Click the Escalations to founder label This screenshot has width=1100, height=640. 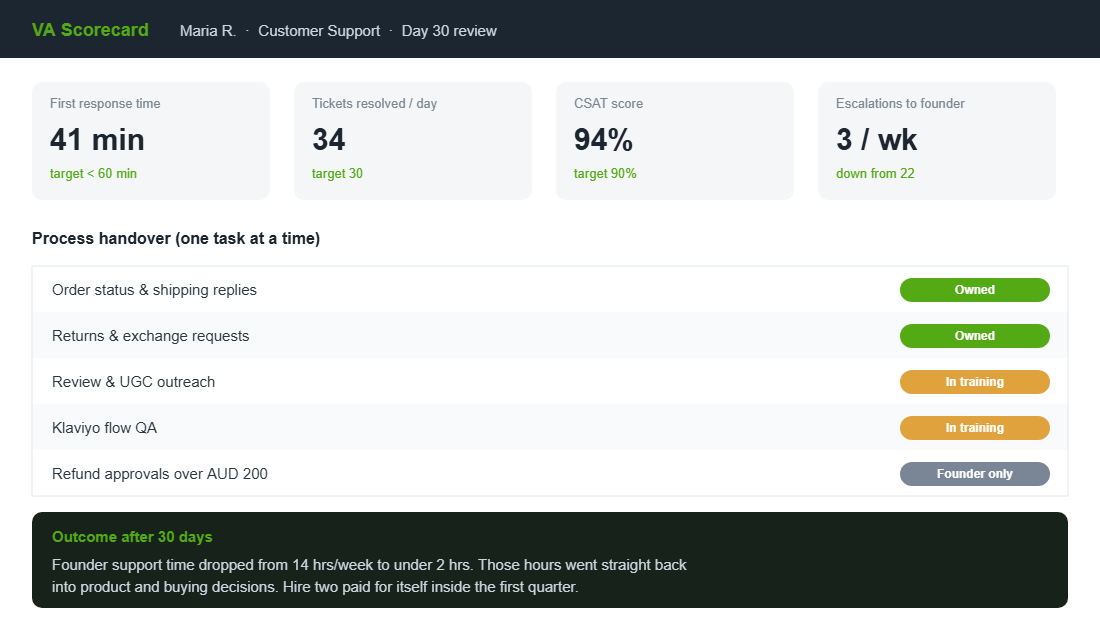point(900,103)
